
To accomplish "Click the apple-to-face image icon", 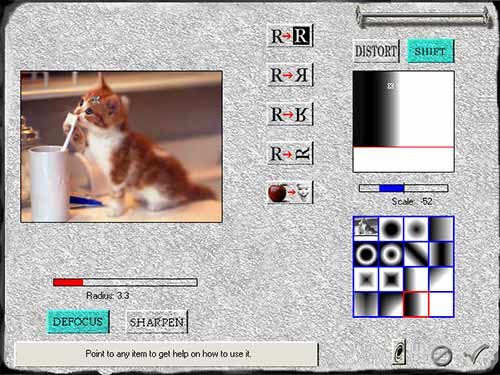I will [x=290, y=192].
